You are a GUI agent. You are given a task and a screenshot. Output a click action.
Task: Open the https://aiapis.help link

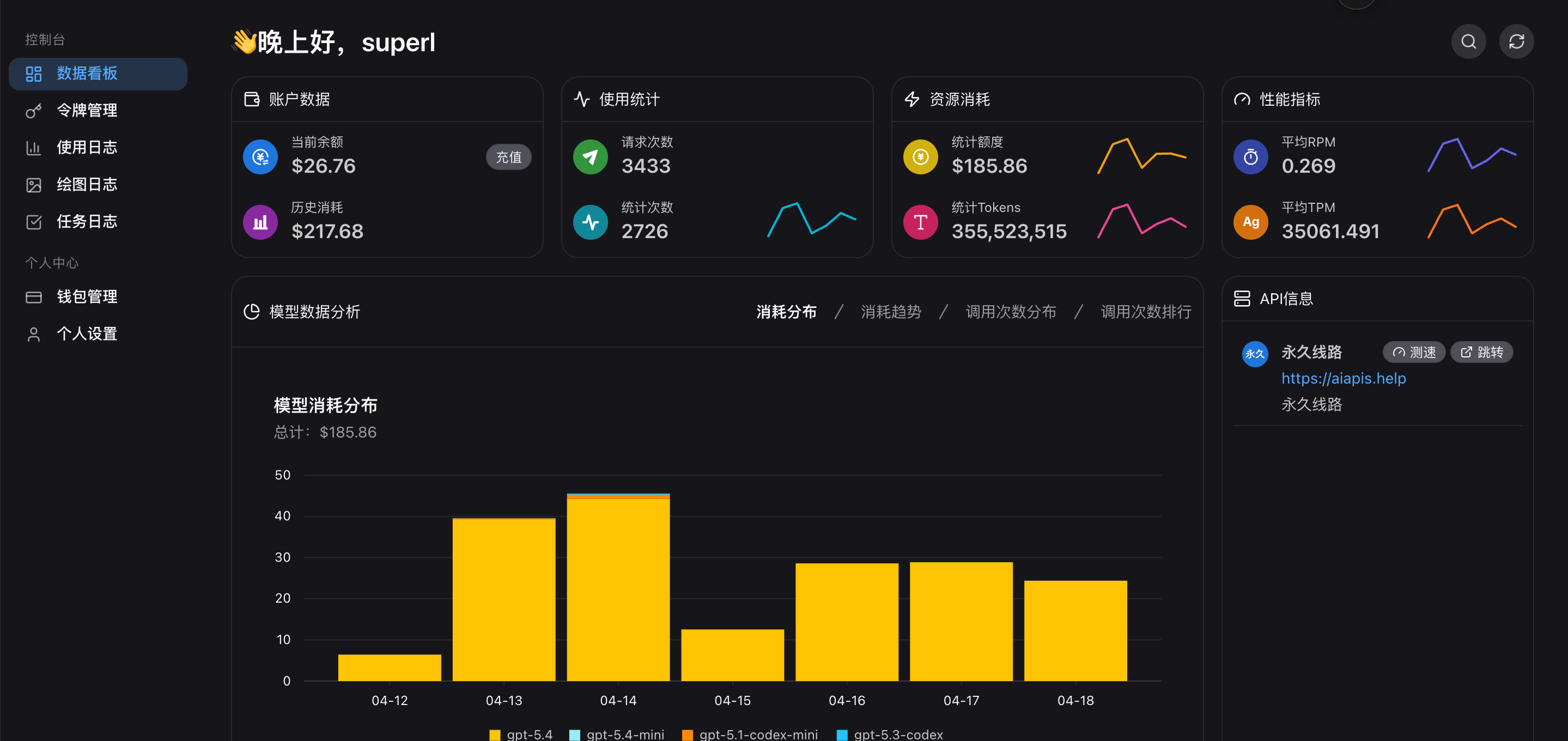[x=1343, y=378]
